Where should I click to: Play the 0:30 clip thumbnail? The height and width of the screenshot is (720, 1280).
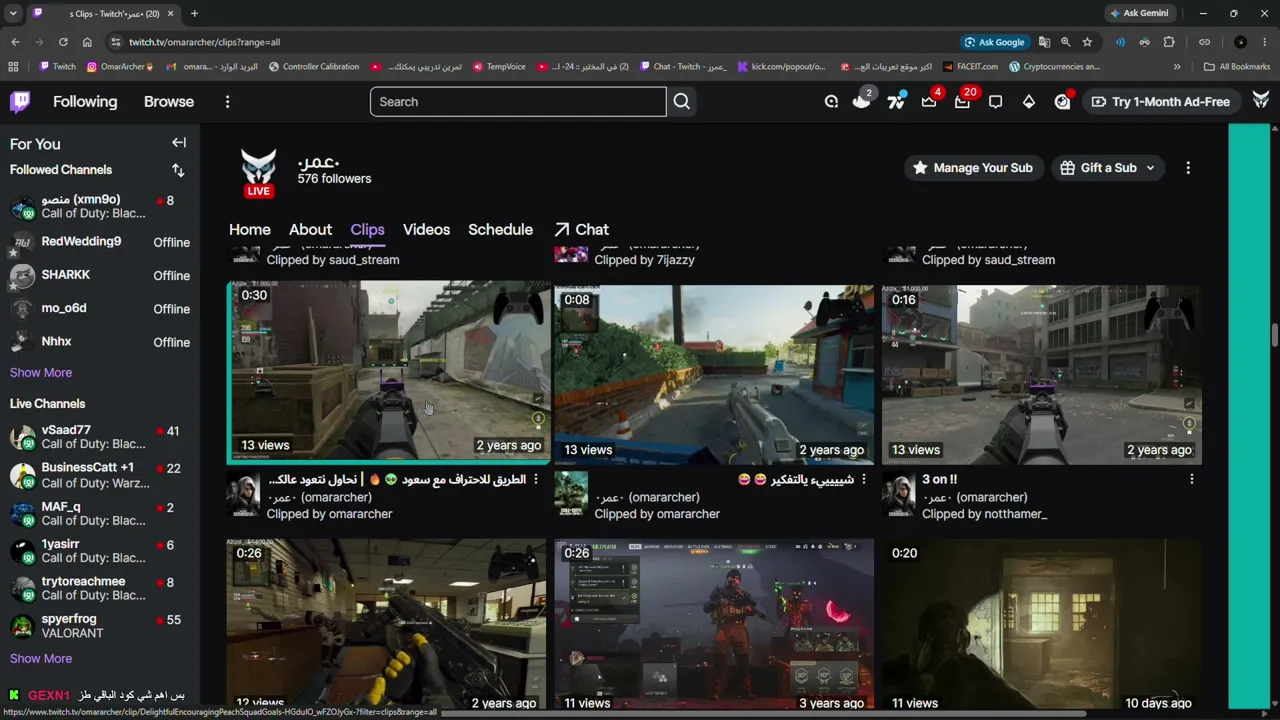(x=389, y=370)
